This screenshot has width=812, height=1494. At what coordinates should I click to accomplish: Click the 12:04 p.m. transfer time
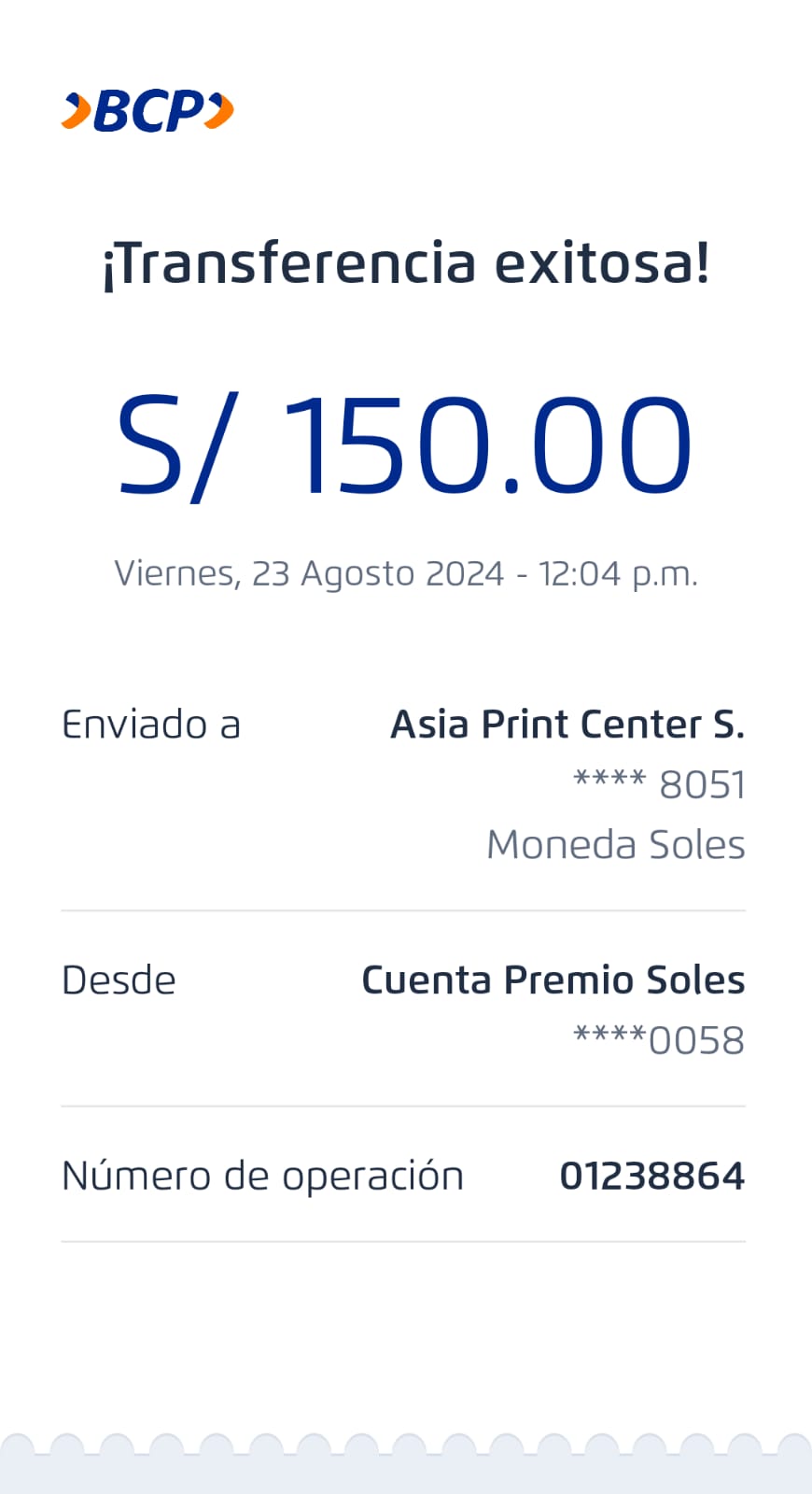point(618,573)
